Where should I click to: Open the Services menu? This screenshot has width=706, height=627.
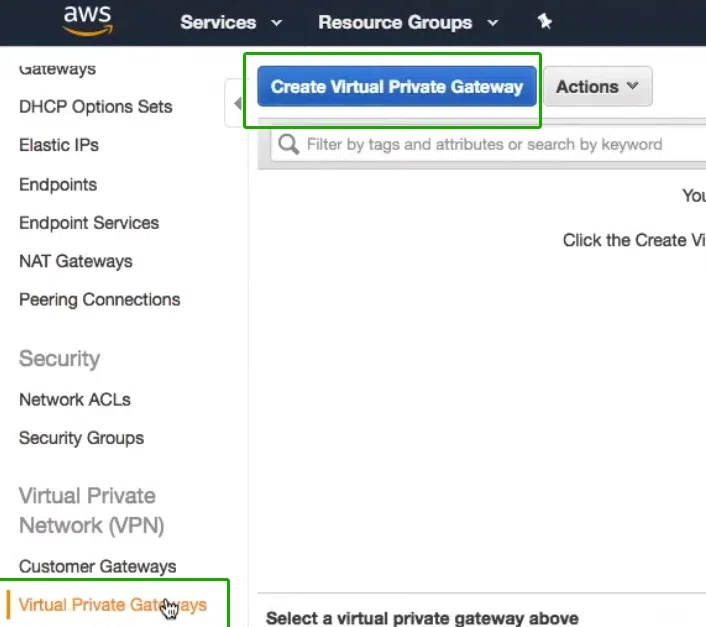231,22
